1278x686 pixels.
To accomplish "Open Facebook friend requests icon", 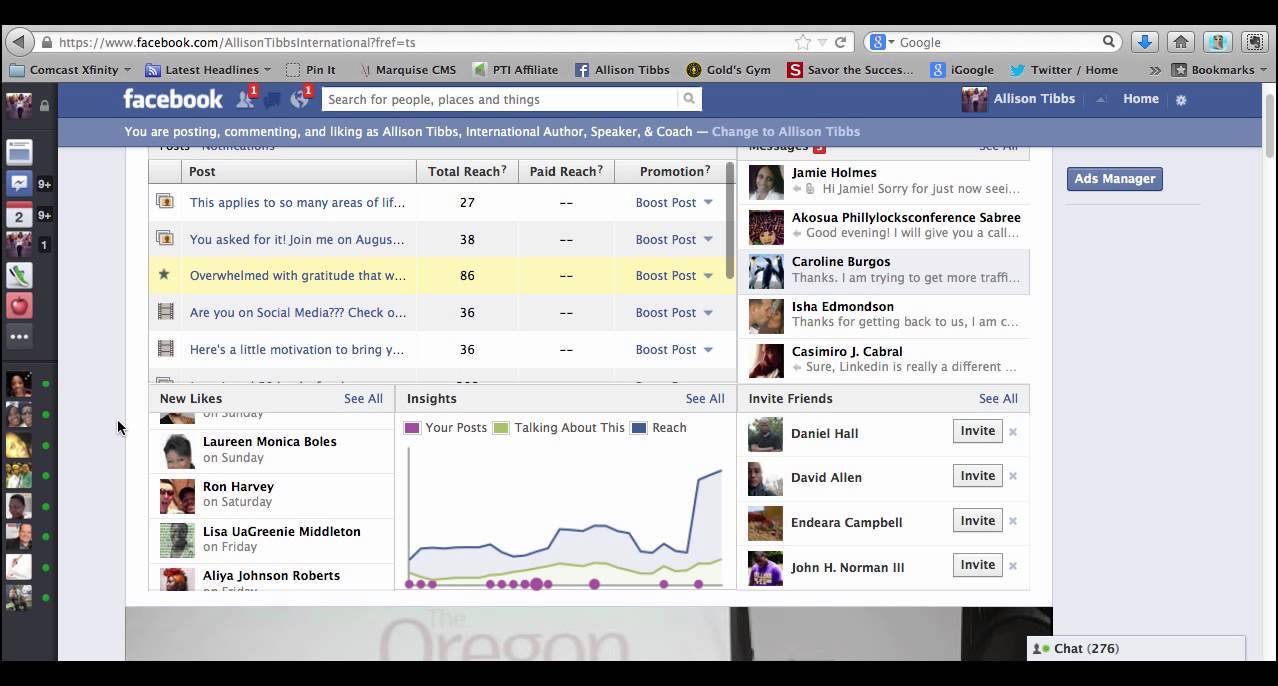I will click(x=245, y=99).
